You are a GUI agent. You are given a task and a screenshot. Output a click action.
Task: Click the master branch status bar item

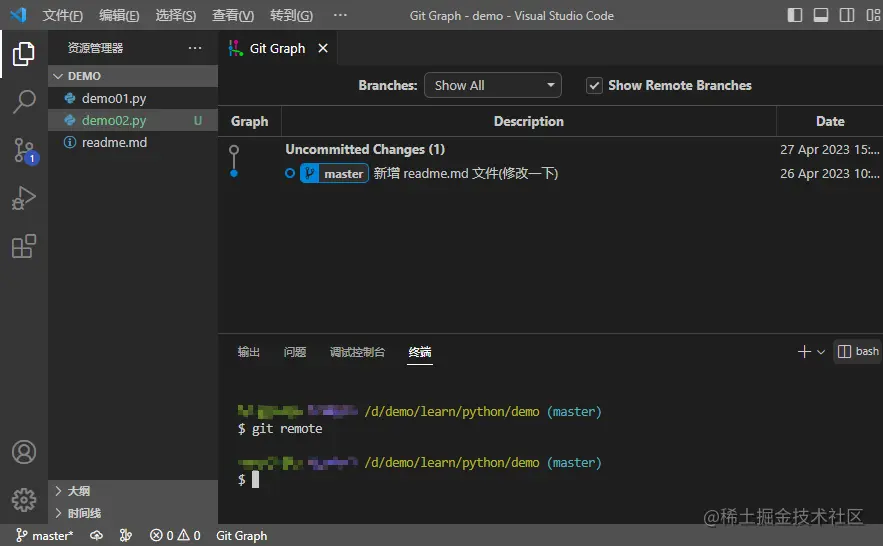[44, 535]
